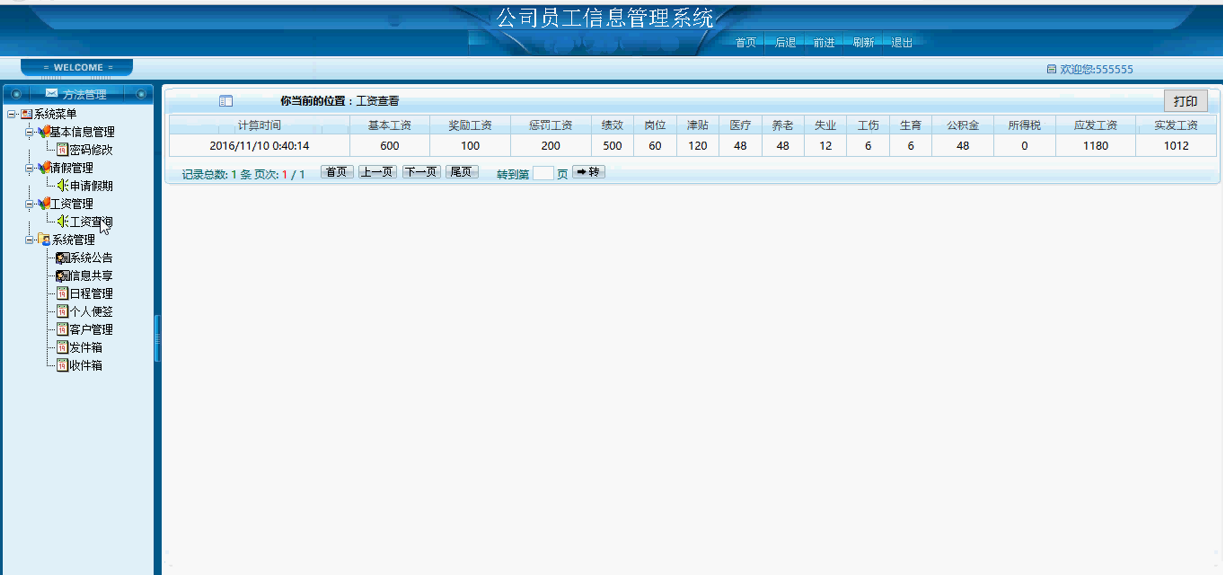This screenshot has height=575, width=1223.
Task: Collapse the 基本信息管理 branch
Action: tap(29, 132)
